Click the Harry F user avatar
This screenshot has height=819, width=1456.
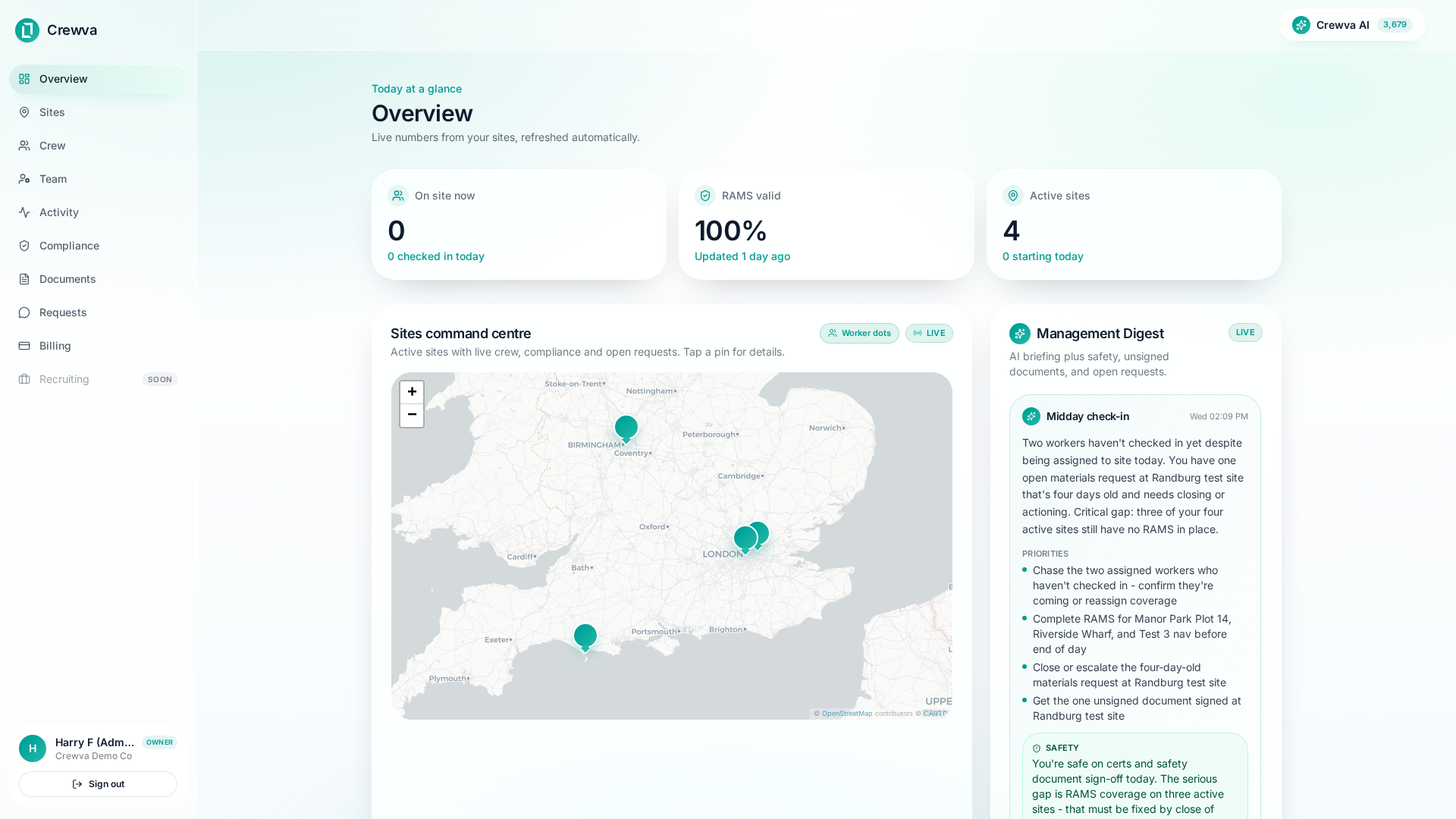click(x=33, y=748)
